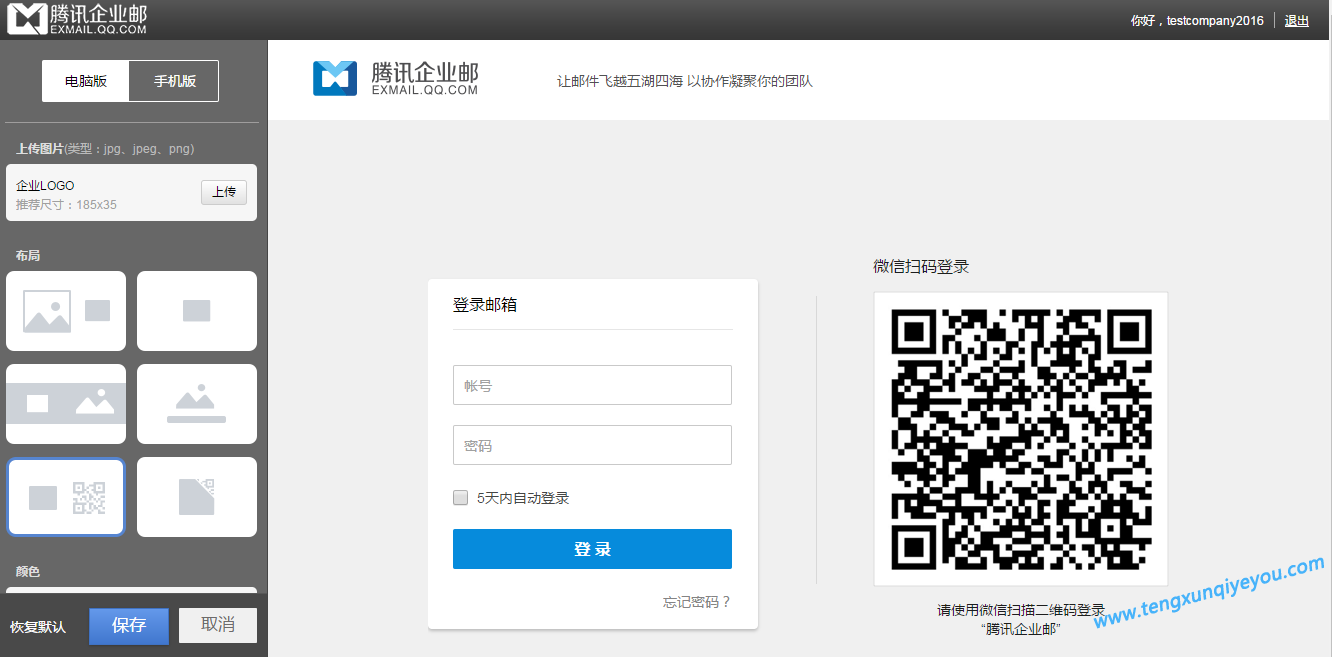Click 恢复默认 to restore defaults

pyautogui.click(x=38, y=627)
